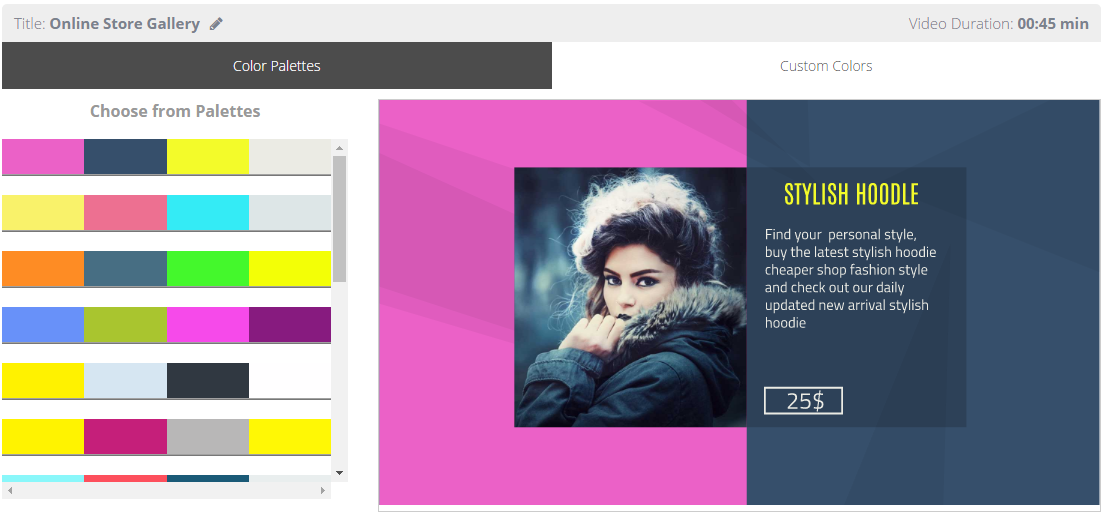Click the vertical scrollbar thumb of the palette list
This screenshot has width=1107, height=532.
coord(340,218)
